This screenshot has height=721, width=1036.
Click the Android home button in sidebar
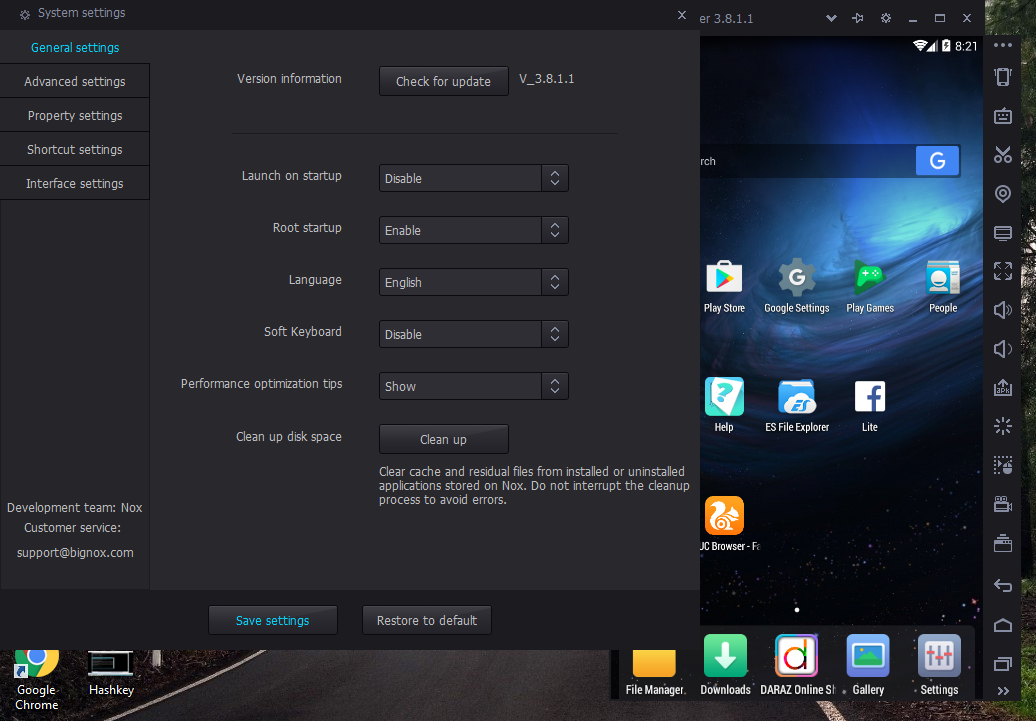(1002, 625)
